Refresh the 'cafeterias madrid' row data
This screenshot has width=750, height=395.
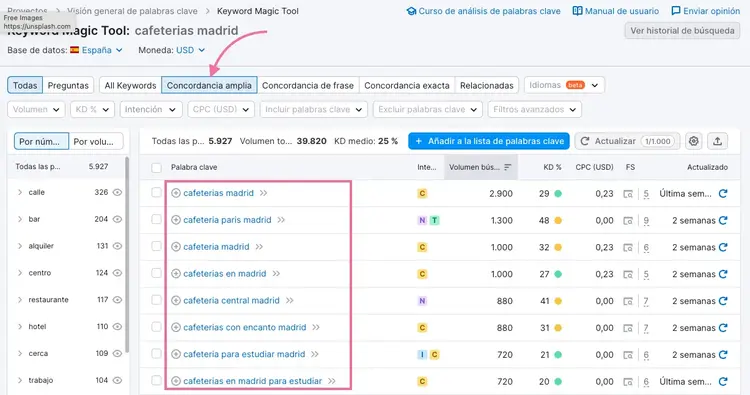(x=723, y=194)
